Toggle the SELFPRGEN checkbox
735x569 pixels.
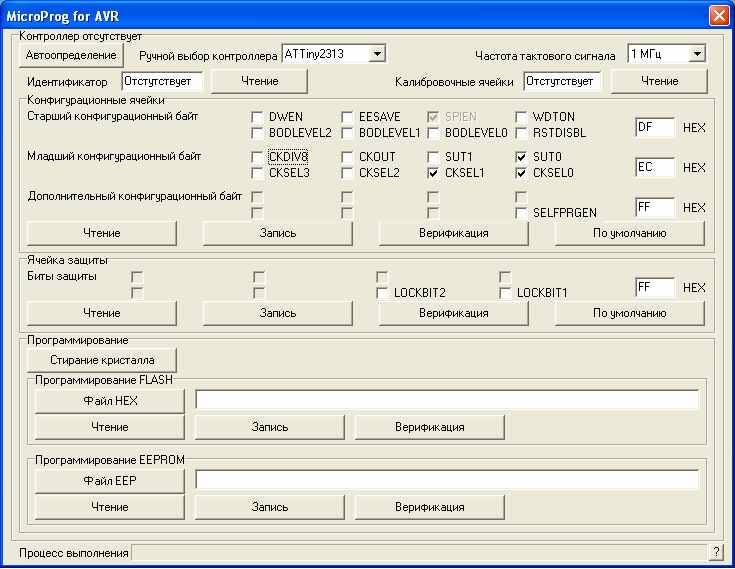pyautogui.click(x=521, y=213)
